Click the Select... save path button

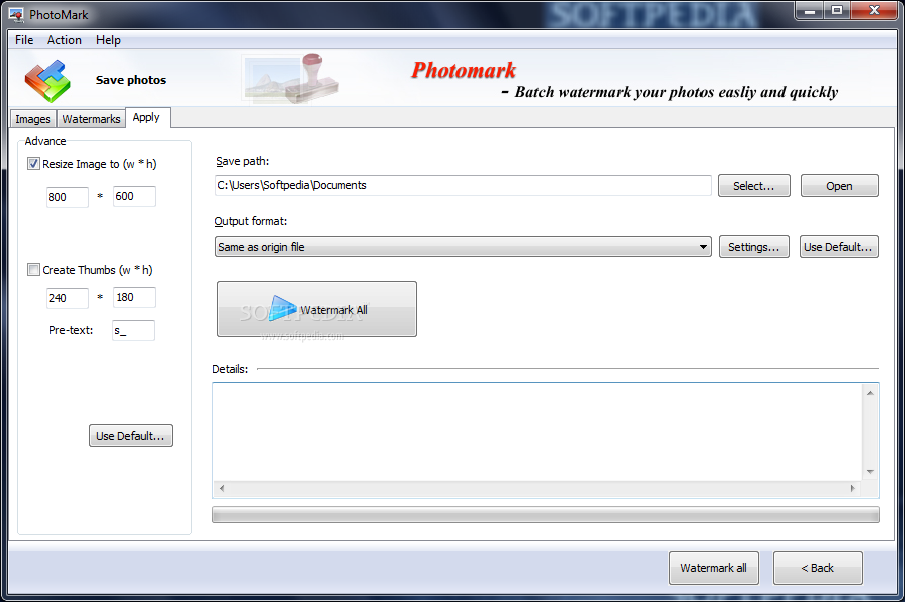coord(754,186)
